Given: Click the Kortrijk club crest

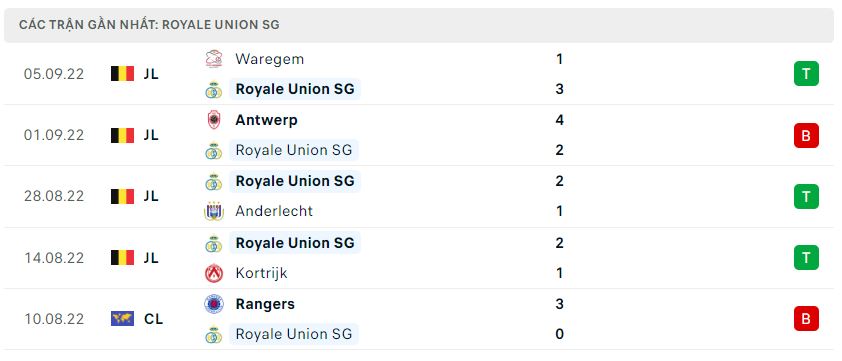Looking at the screenshot, I should [214, 273].
